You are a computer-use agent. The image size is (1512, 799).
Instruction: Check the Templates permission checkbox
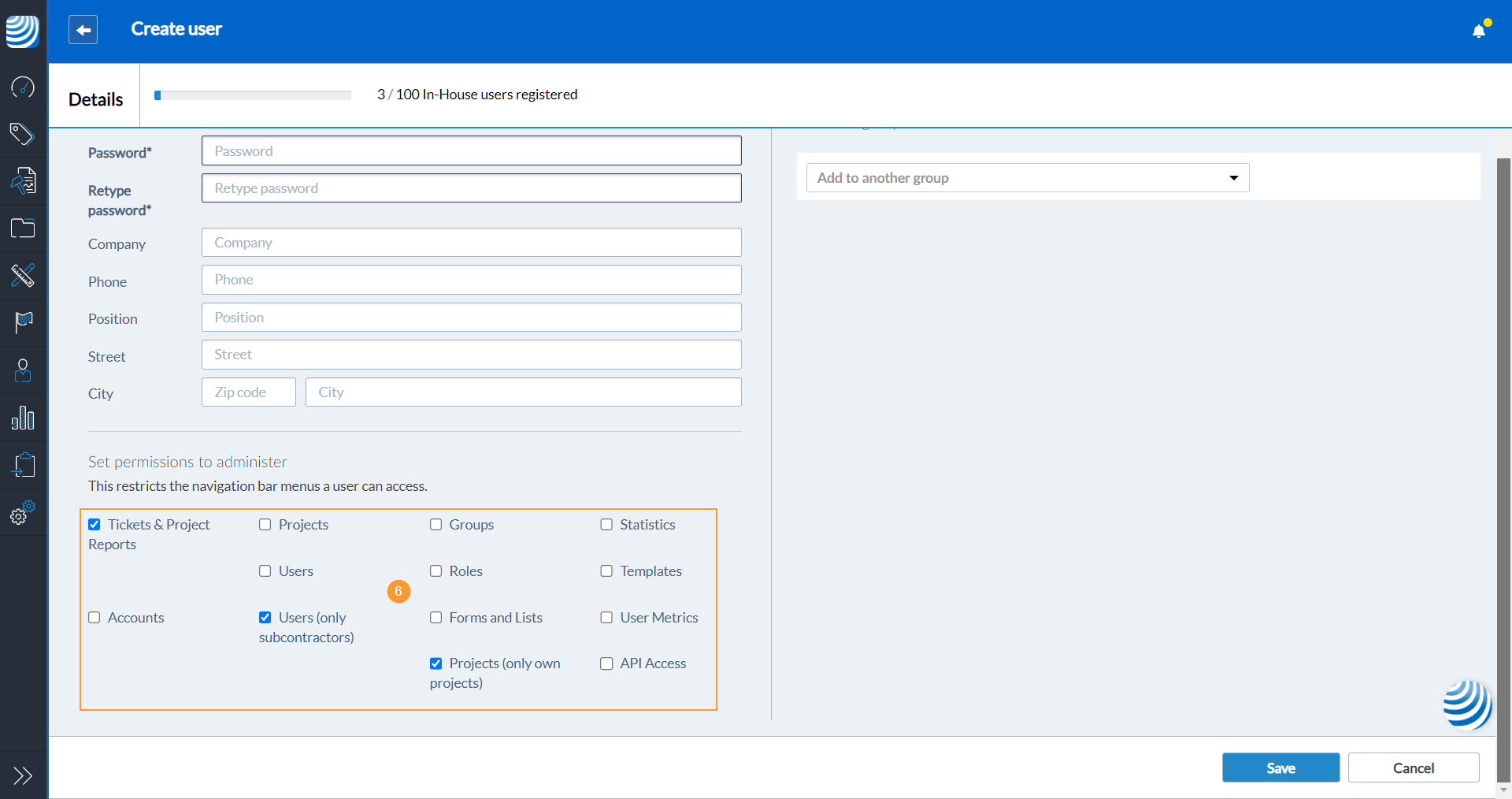[606, 571]
